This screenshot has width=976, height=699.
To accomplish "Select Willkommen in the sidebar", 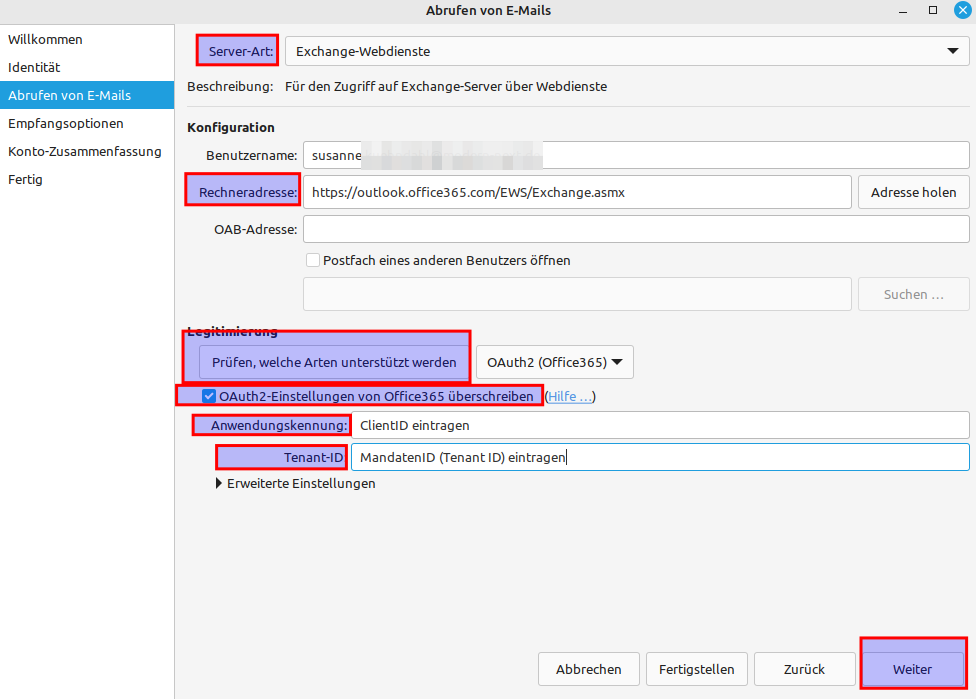I will point(46,40).
